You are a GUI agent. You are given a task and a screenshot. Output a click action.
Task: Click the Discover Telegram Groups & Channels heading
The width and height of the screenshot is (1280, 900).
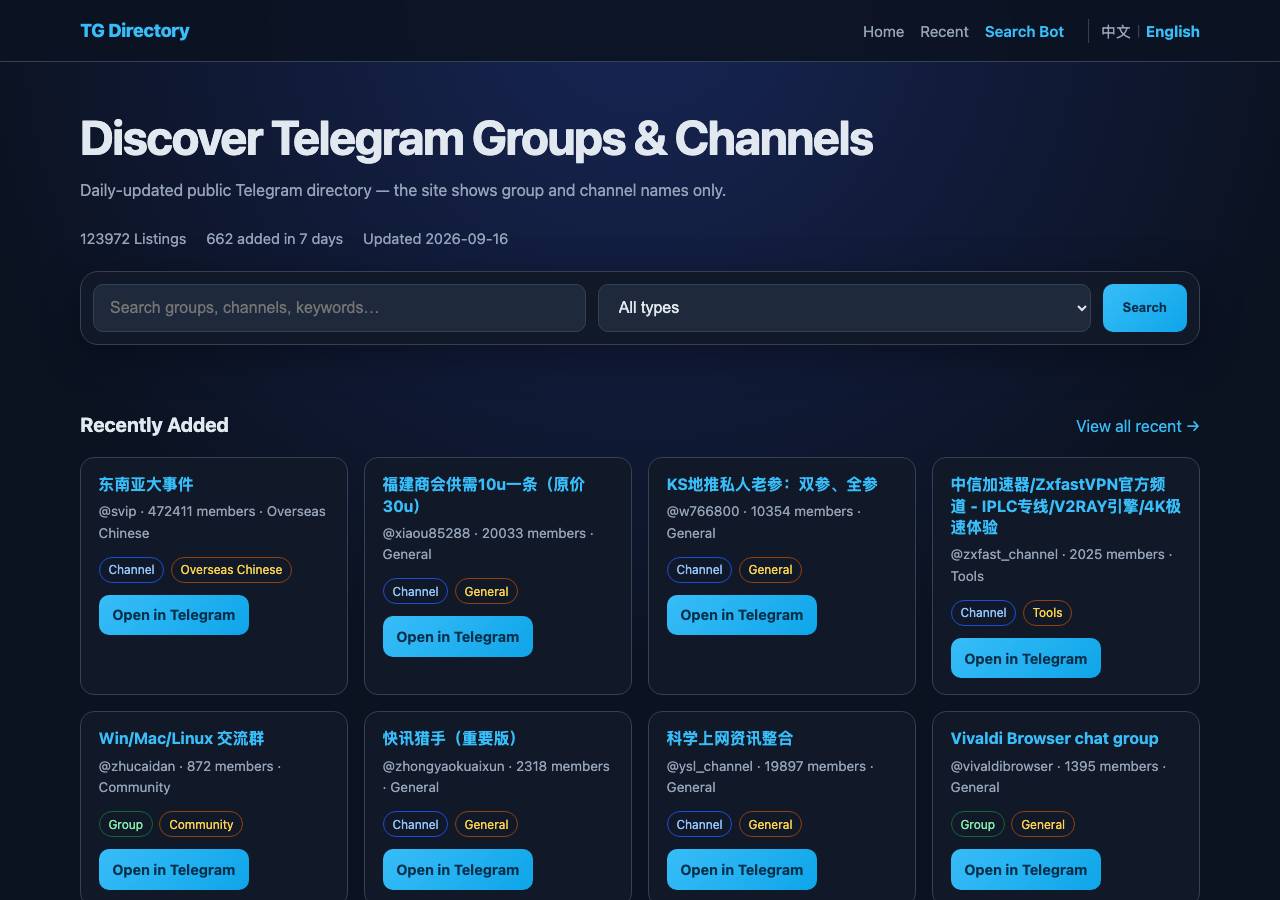[476, 138]
